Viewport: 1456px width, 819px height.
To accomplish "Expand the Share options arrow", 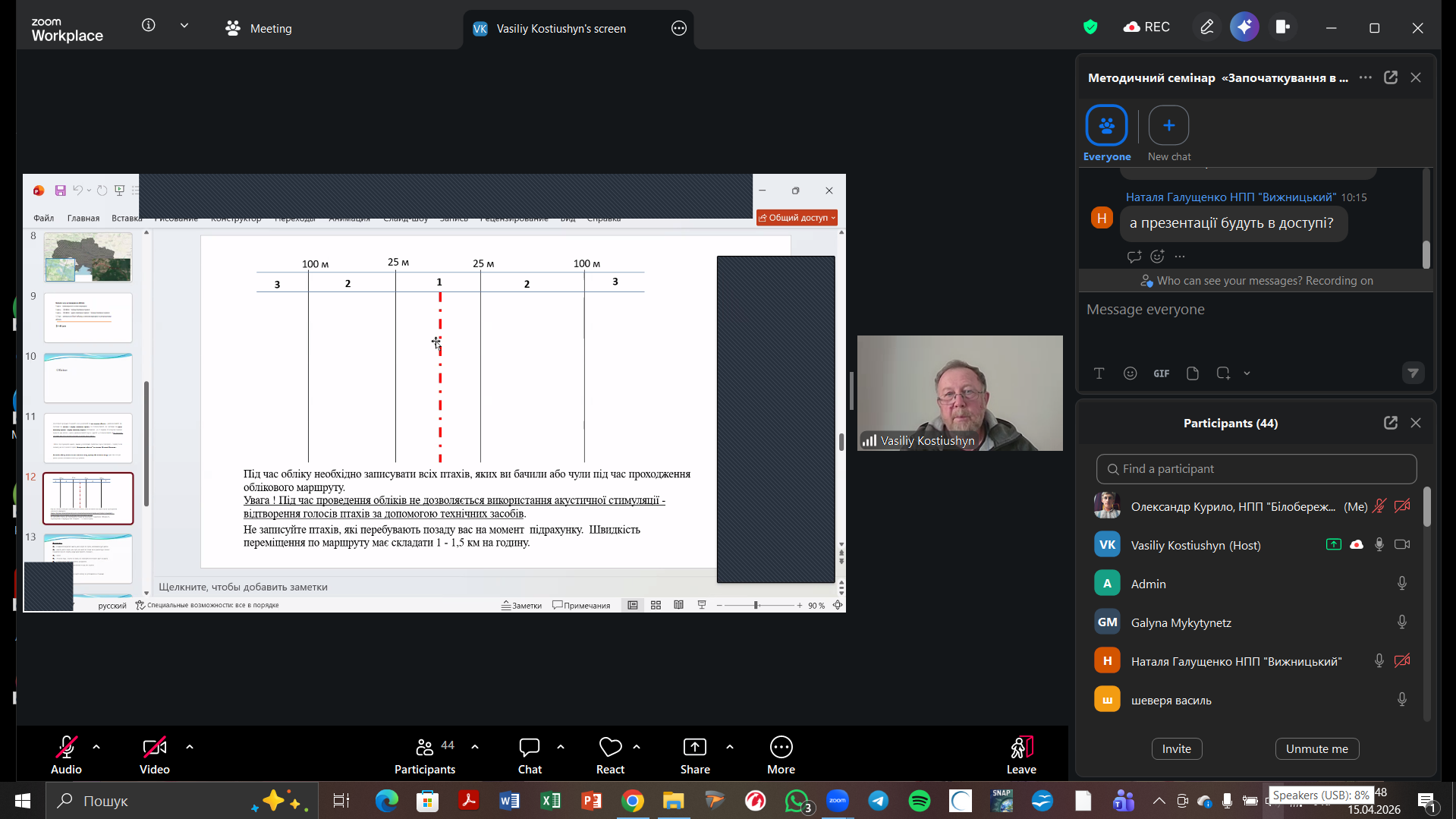I will tap(730, 747).
